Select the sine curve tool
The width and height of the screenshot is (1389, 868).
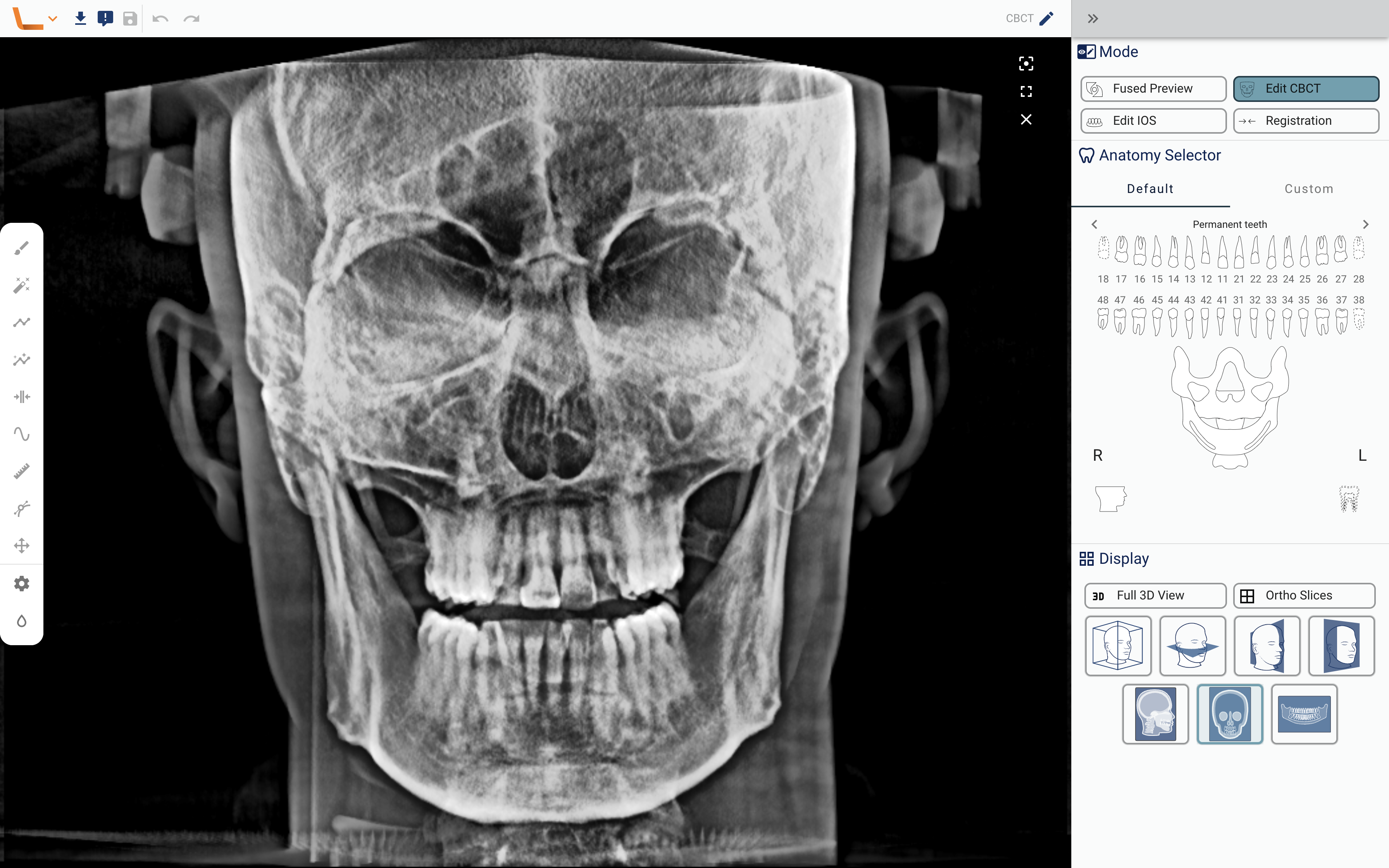[22, 434]
